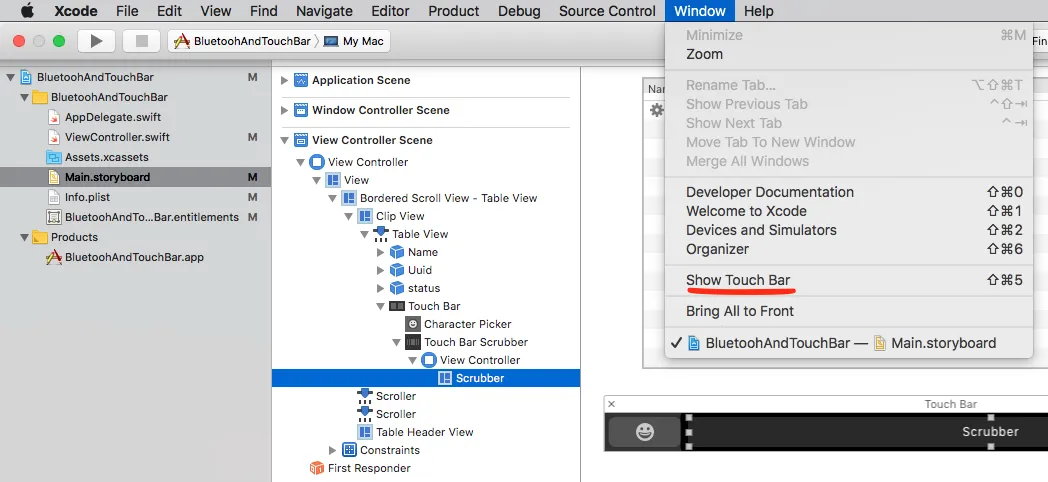Choose Show Touch Bar menu item
The width and height of the screenshot is (1048, 482).
737,280
